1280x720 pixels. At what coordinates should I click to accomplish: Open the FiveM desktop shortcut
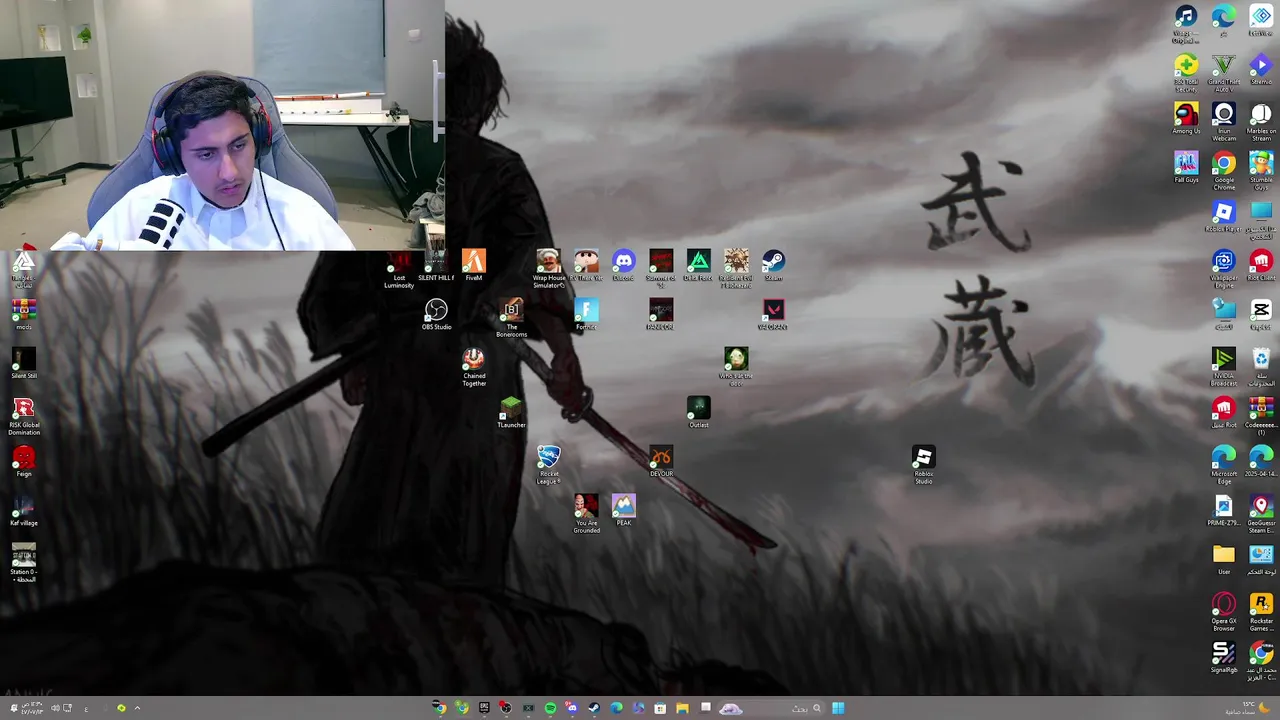click(x=474, y=265)
